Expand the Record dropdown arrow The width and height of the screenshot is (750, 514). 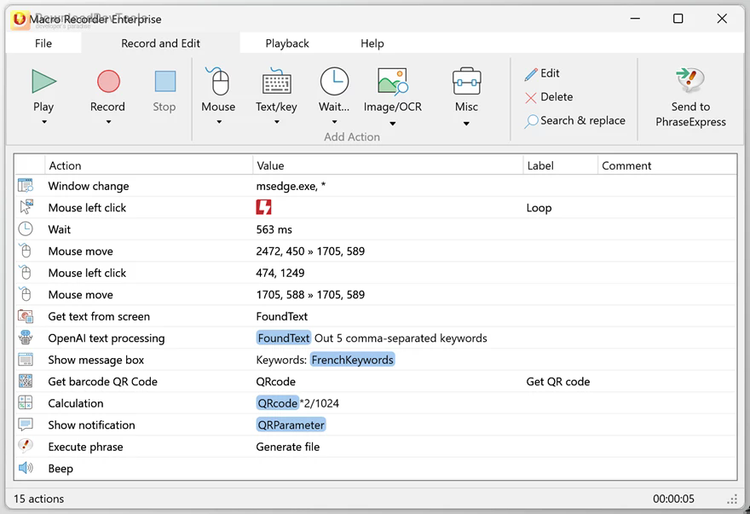tap(109, 122)
